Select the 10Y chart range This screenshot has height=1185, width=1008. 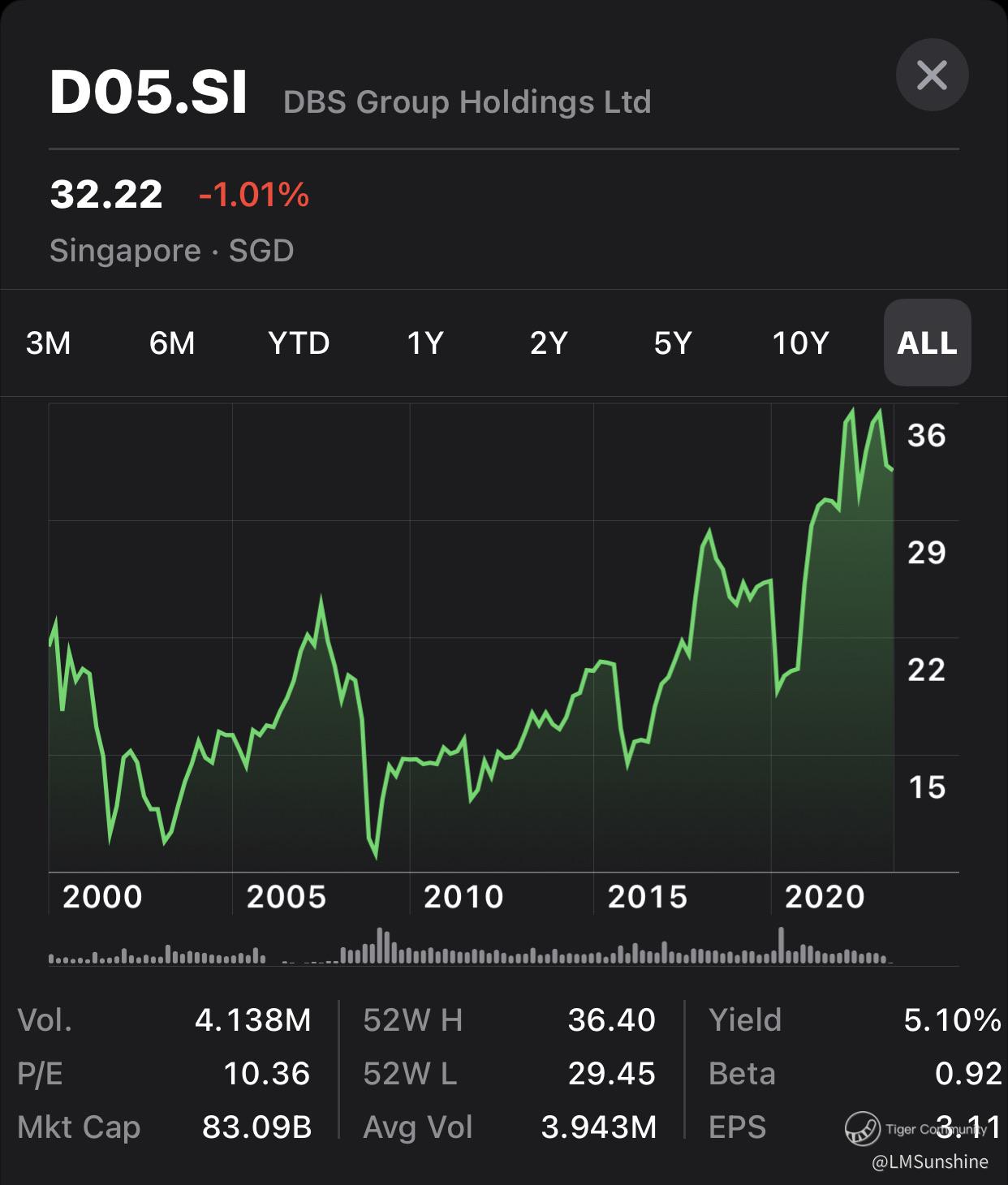point(800,343)
